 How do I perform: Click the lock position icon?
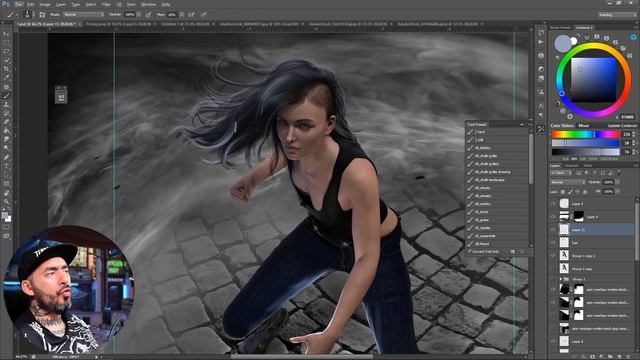click(578, 191)
